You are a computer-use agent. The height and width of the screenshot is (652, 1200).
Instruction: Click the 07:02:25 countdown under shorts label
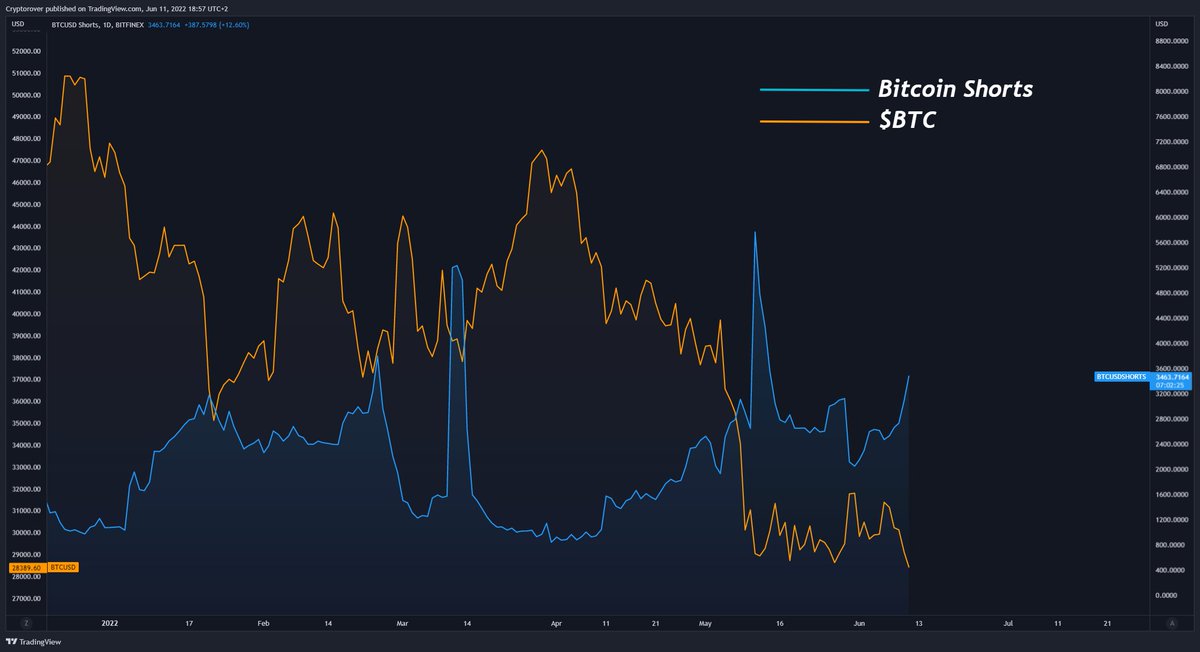pos(1170,385)
